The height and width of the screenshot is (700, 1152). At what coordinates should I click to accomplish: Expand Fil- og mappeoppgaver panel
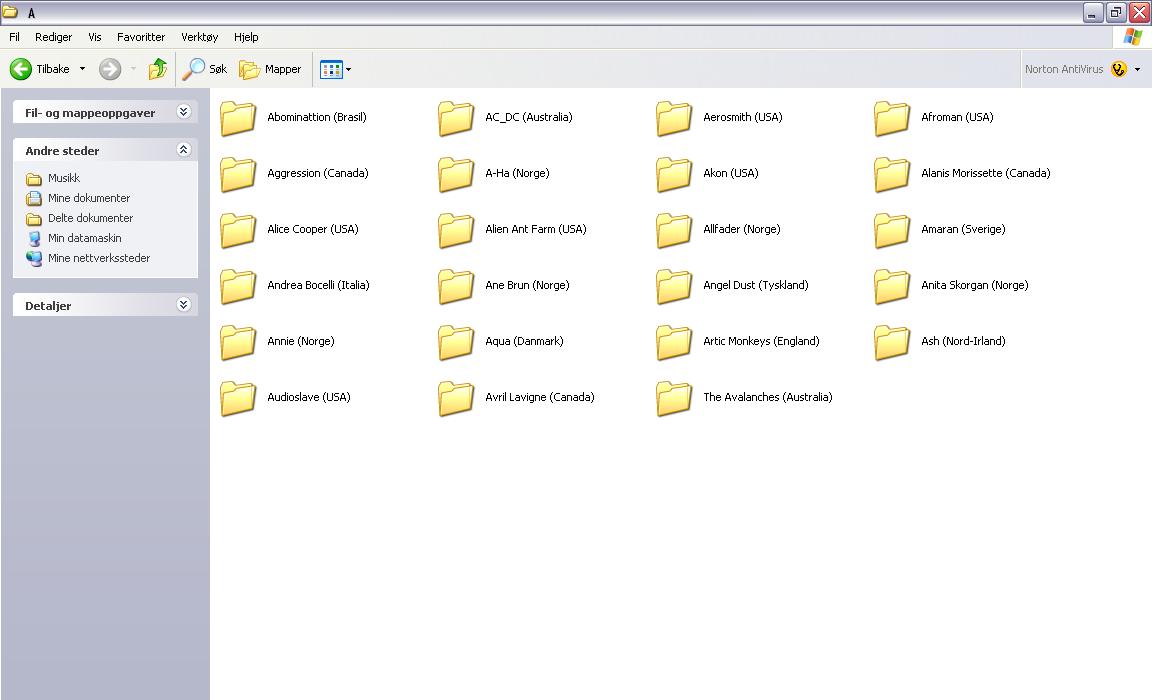(184, 112)
